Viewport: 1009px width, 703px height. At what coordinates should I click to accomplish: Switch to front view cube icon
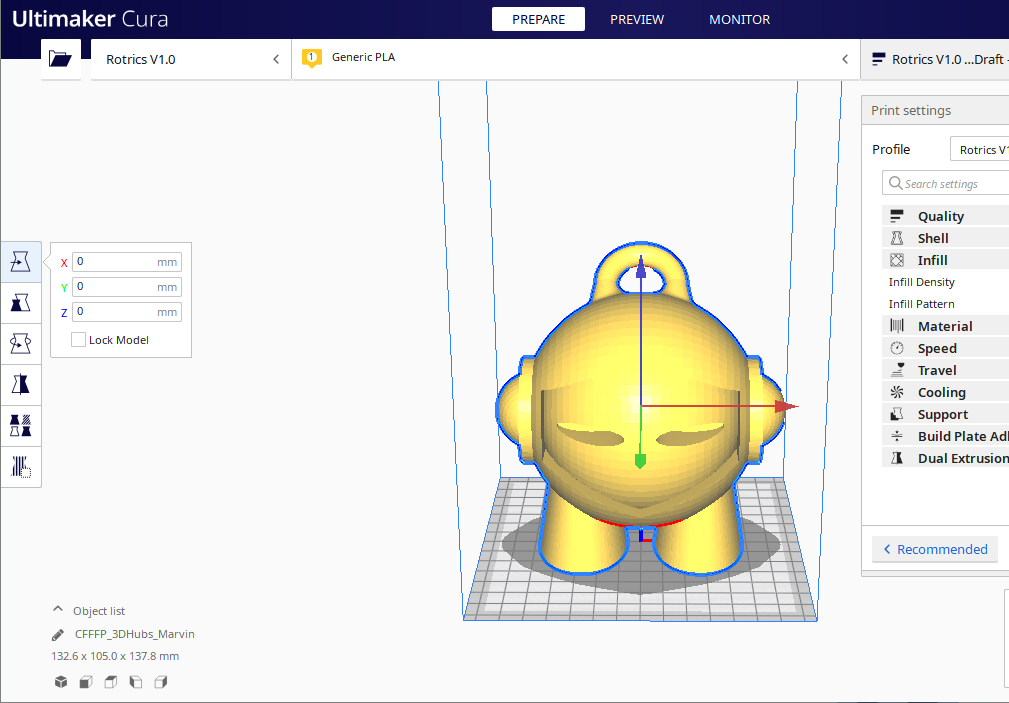point(86,682)
